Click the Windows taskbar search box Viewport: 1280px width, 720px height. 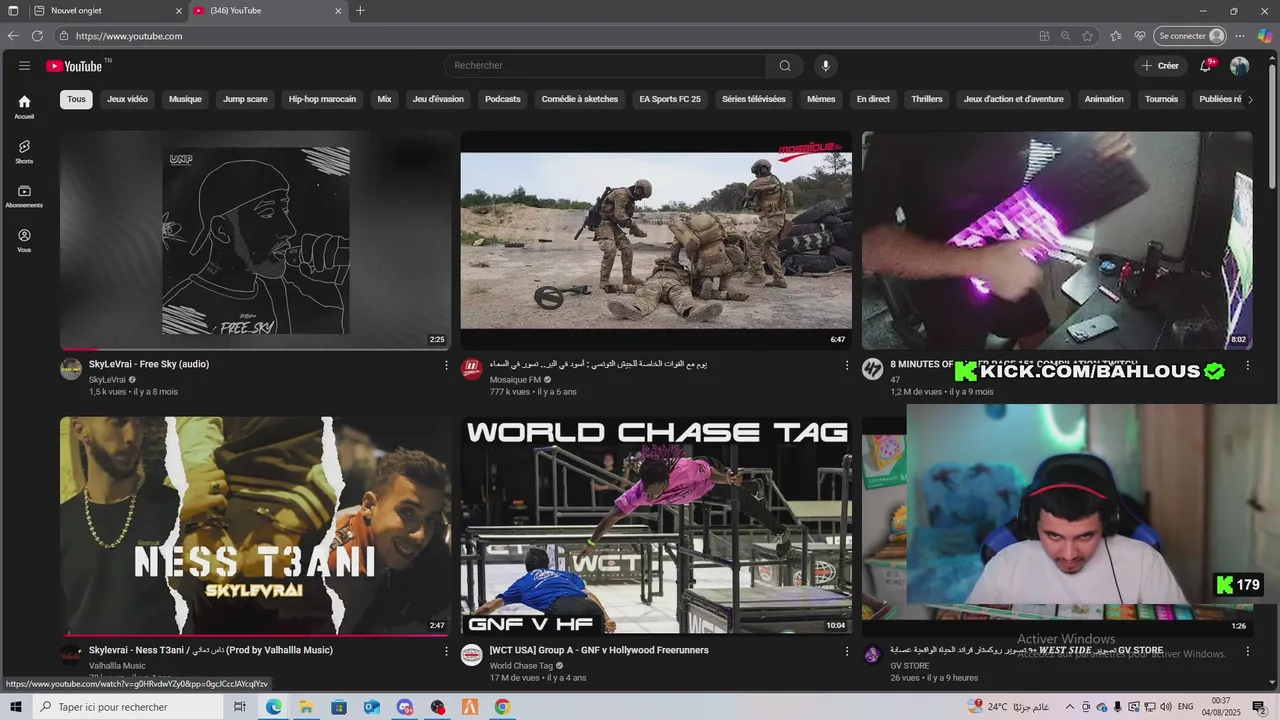point(126,707)
